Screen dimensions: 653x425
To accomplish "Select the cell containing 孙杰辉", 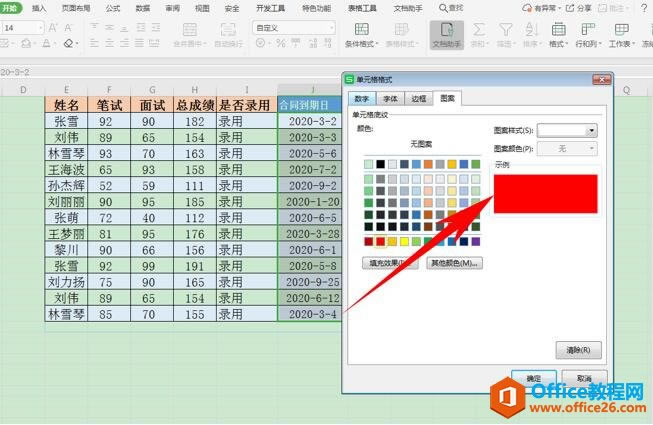I will pos(66,186).
